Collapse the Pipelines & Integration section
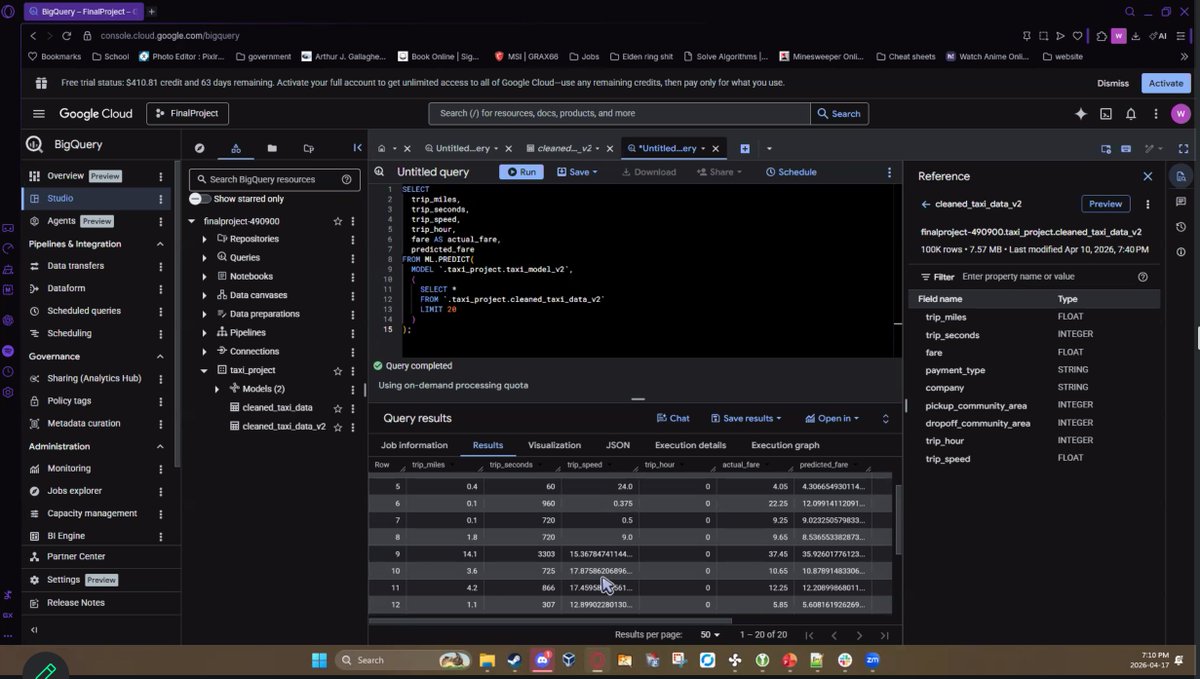 pos(160,244)
